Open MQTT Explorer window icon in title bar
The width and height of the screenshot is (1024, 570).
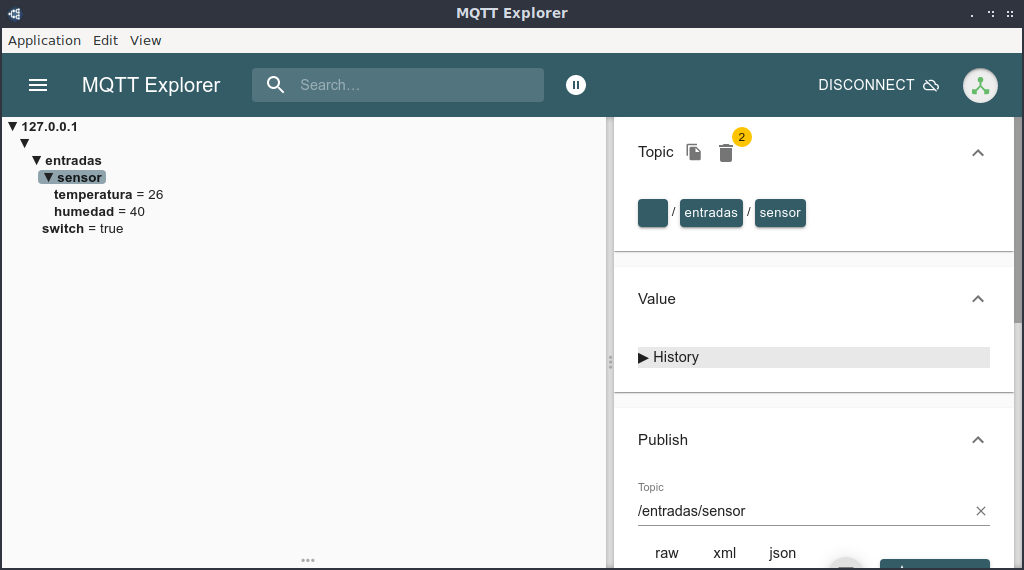14,13
